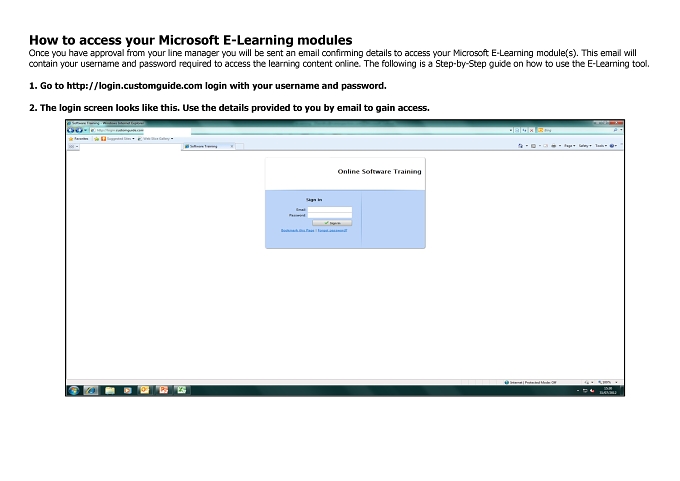The image size is (680, 481).
Task: Click the Sign in button
Action: [332, 223]
